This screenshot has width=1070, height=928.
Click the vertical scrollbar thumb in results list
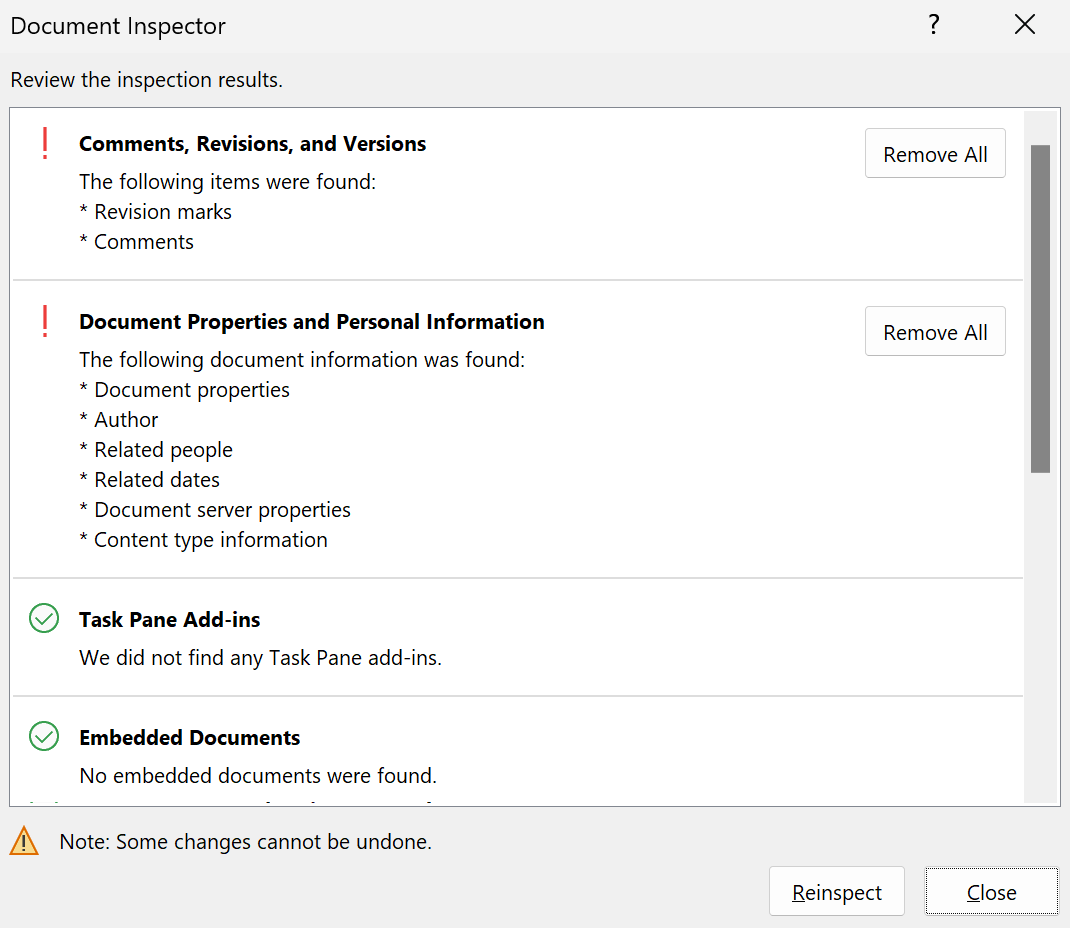pos(1040,308)
